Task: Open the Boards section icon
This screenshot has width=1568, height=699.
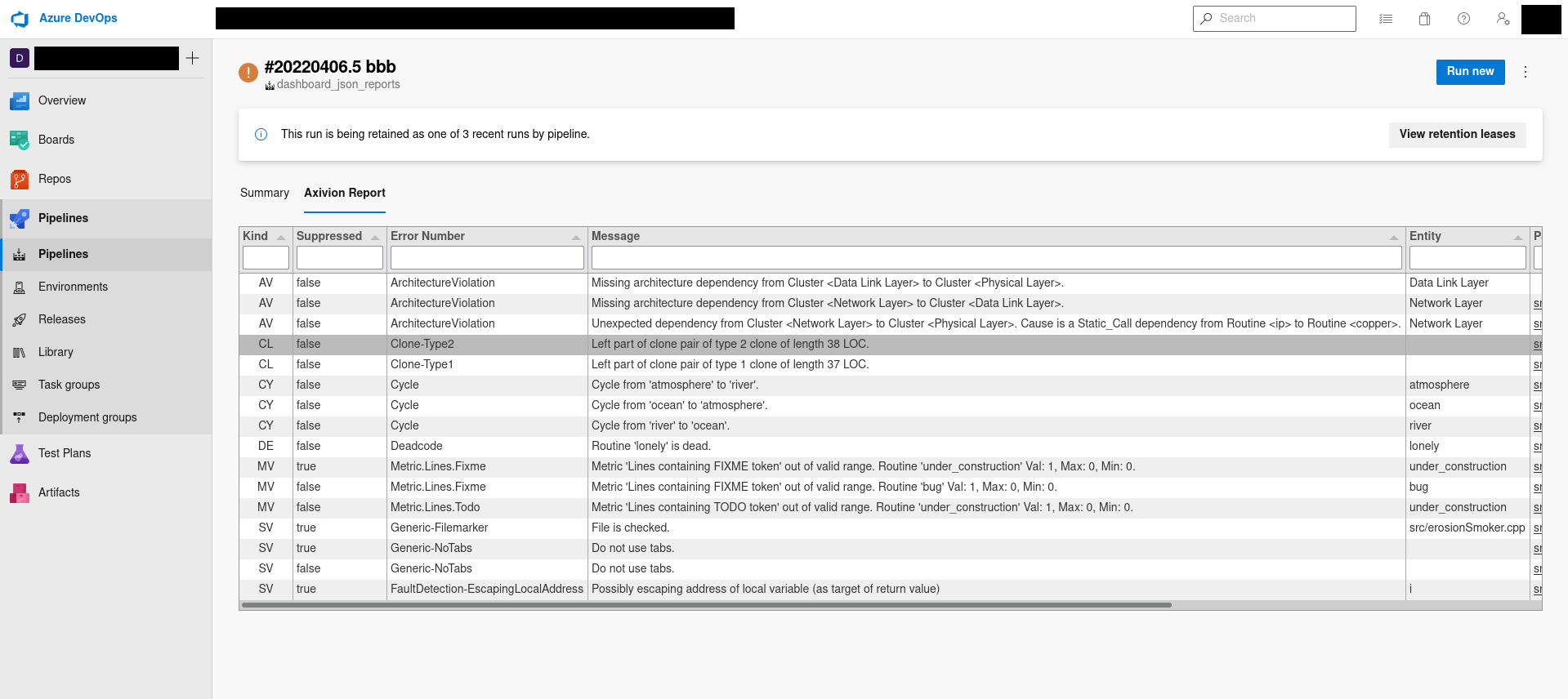Action: (x=20, y=140)
